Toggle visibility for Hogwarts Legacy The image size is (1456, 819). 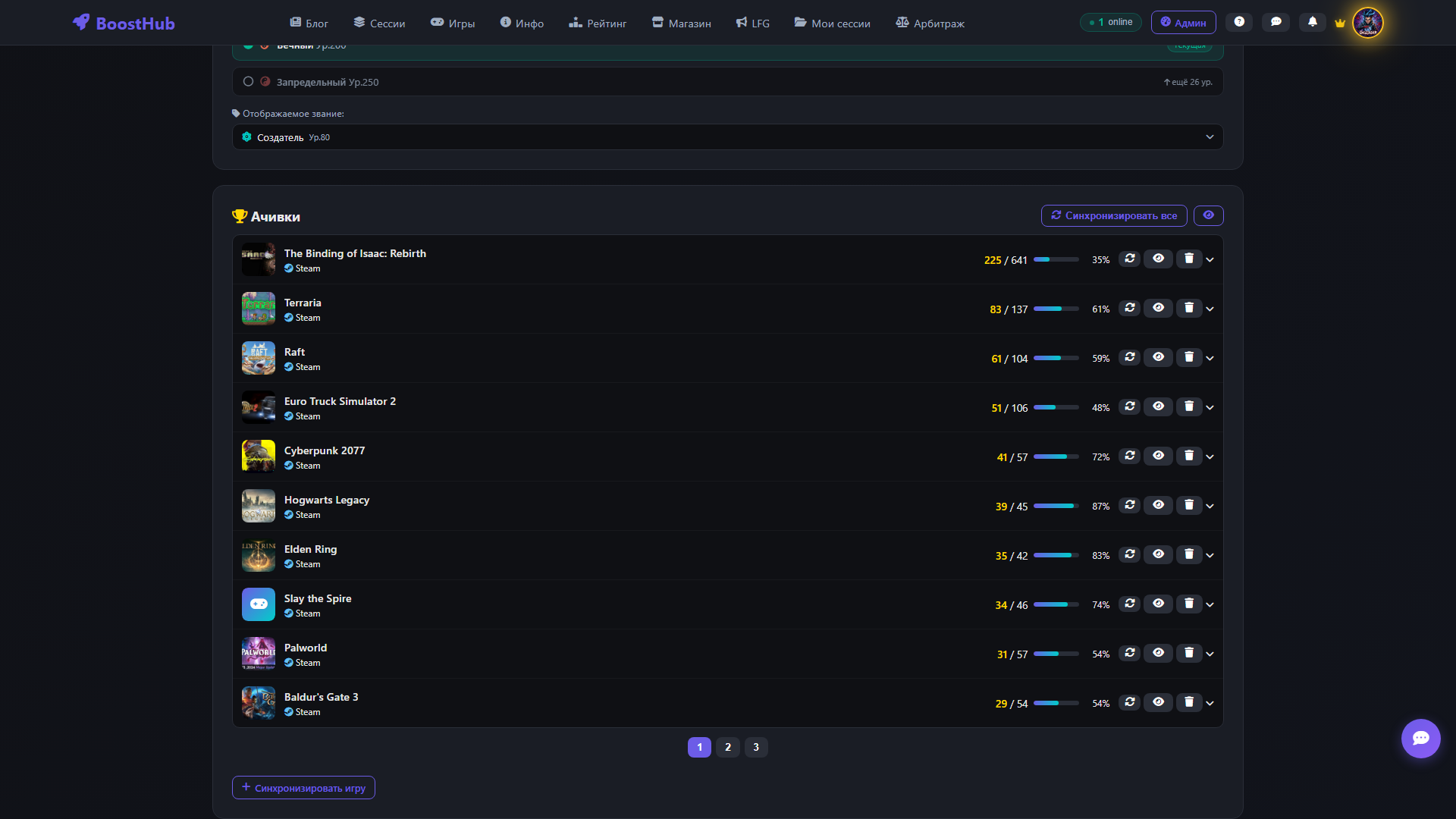click(1158, 505)
